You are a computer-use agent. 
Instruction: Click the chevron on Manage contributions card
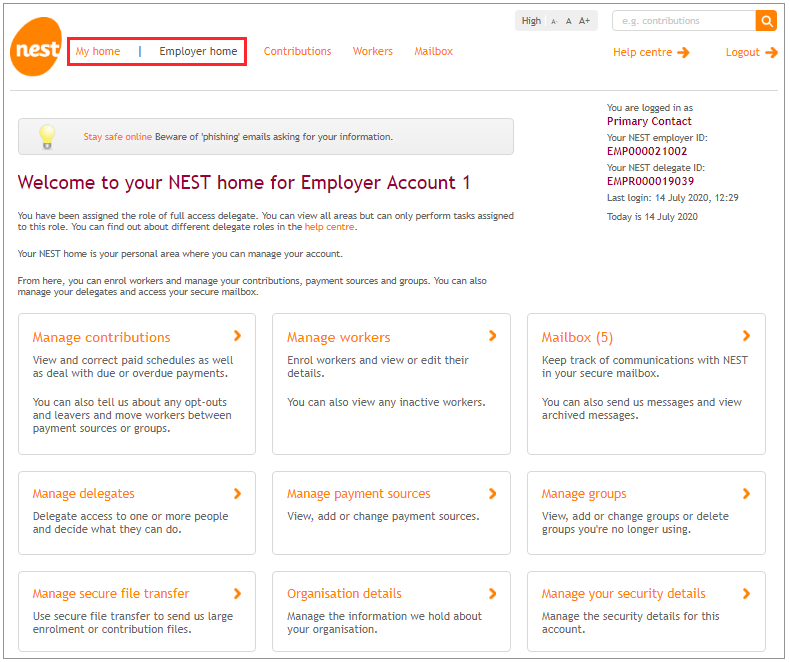click(238, 336)
